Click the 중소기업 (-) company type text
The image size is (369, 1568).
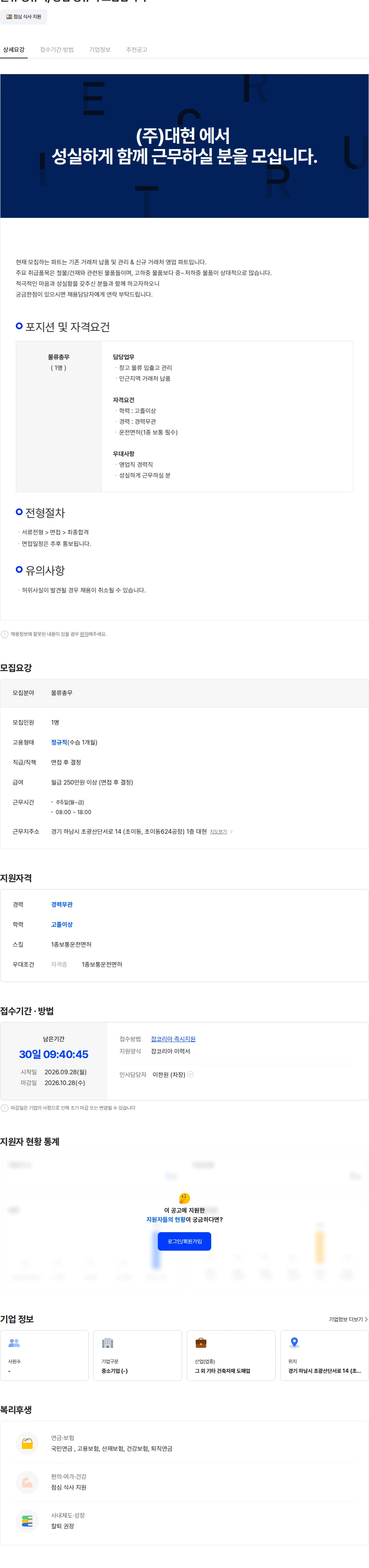[115, 1371]
